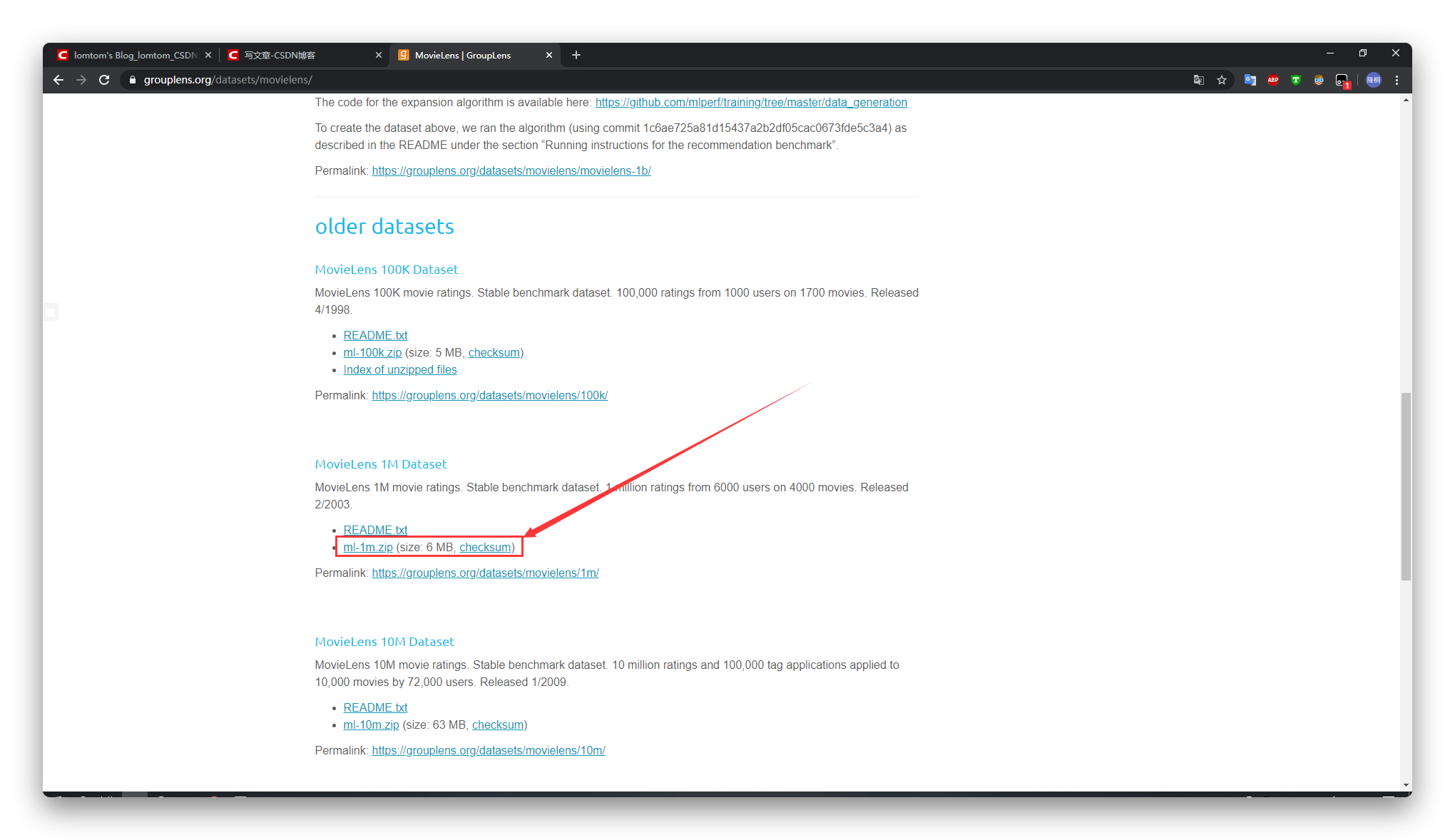1455x840 pixels.
Task: Close the lomtom's Blog tab
Action: click(x=208, y=55)
